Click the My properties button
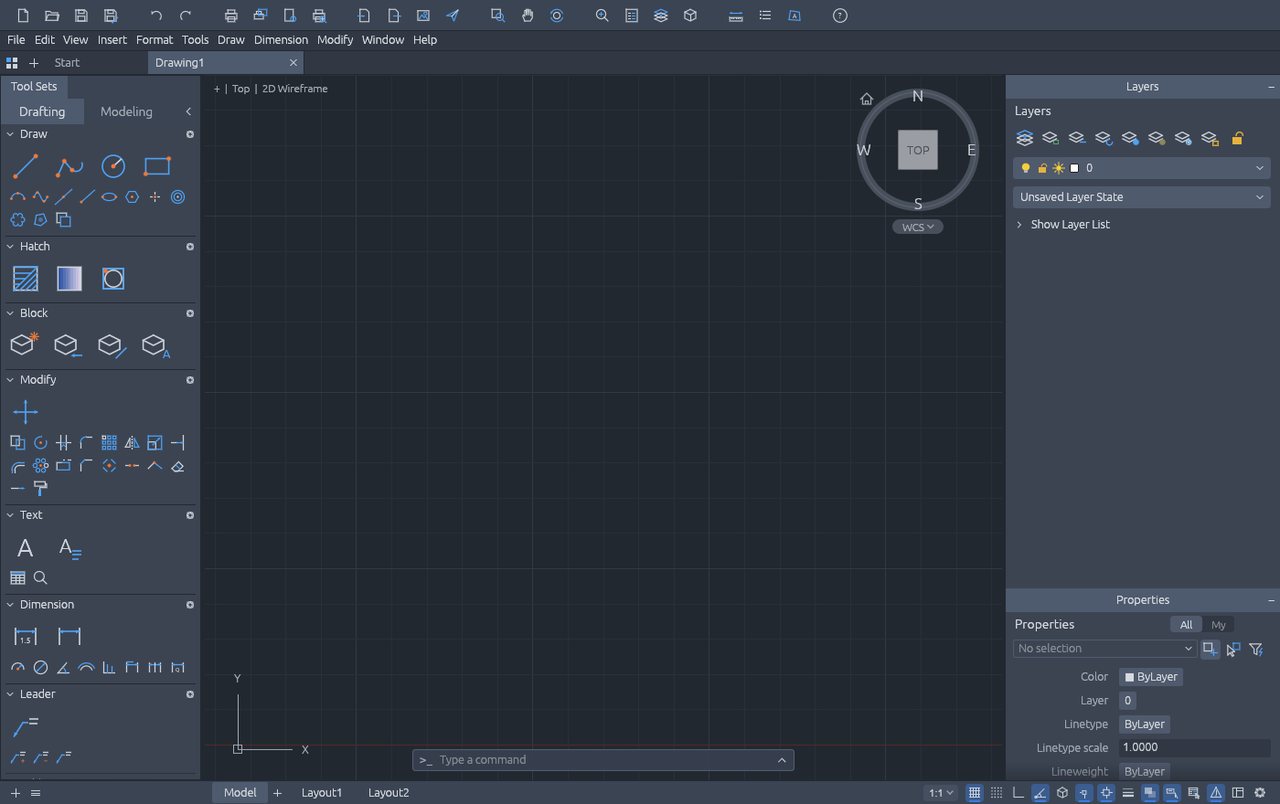 [x=1218, y=624]
